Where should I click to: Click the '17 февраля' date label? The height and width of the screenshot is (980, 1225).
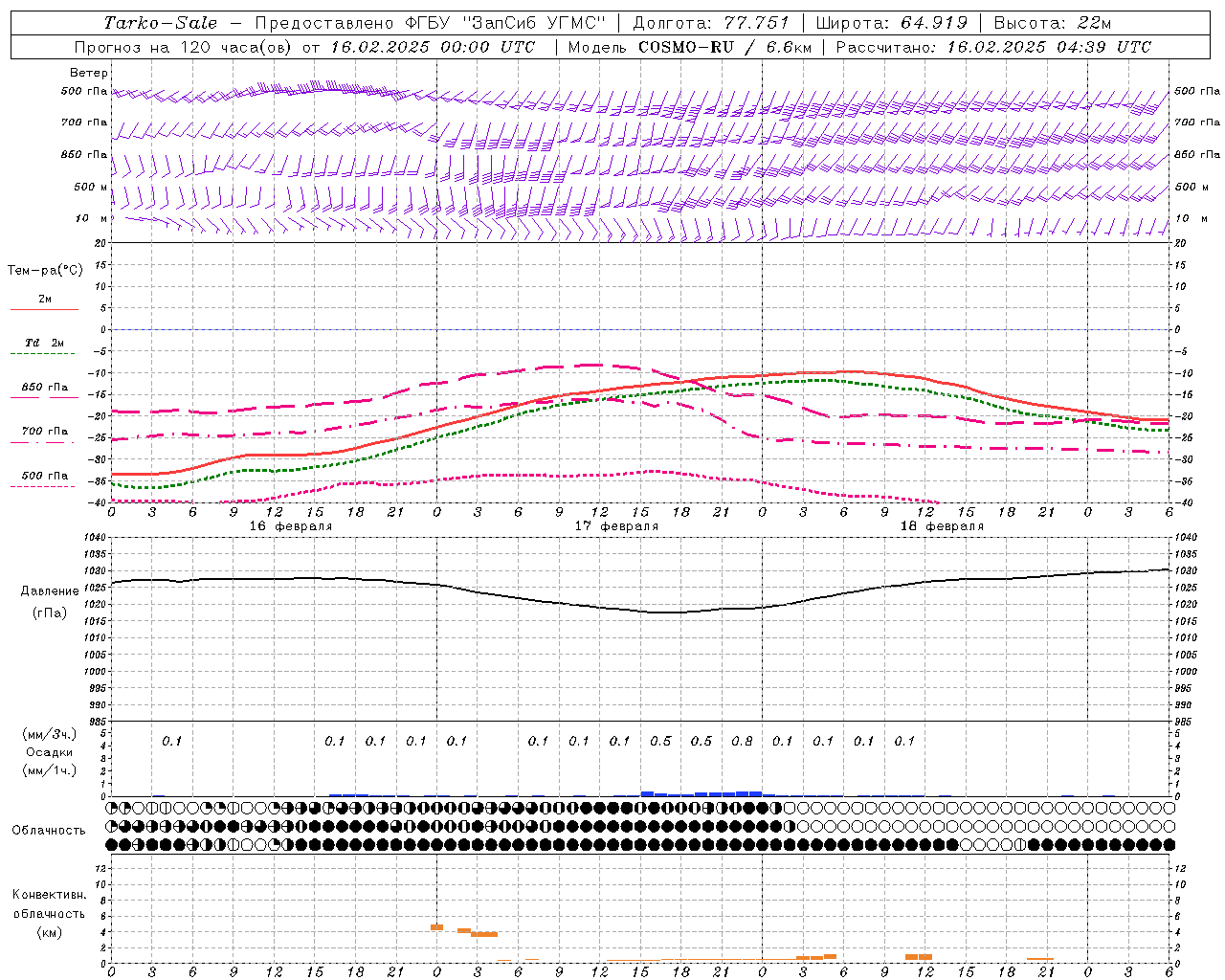[616, 526]
